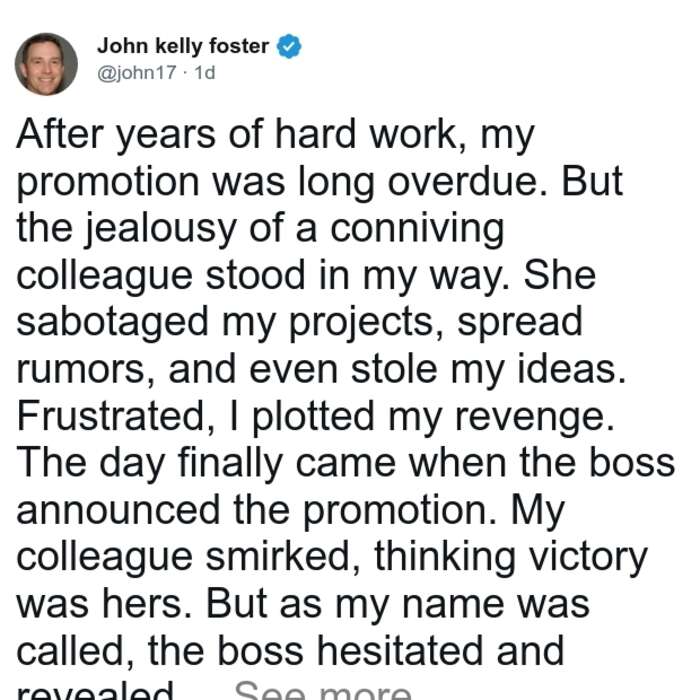Click the word "jealousy" in the tweet
This screenshot has height=700, width=700.
(161, 230)
